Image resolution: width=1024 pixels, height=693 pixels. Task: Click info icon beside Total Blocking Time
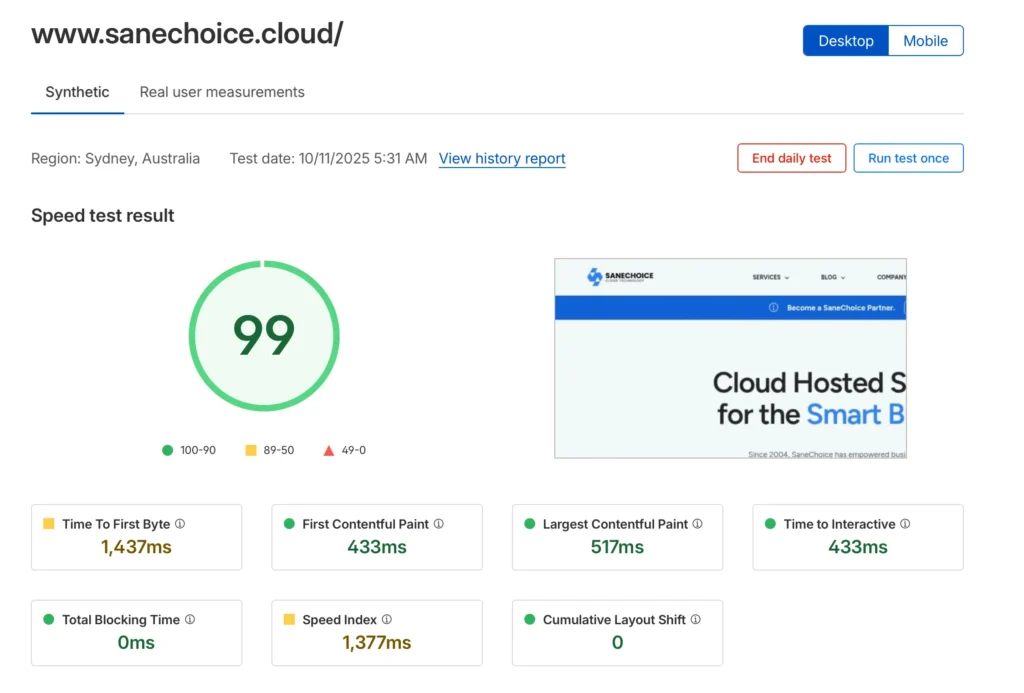click(190, 619)
